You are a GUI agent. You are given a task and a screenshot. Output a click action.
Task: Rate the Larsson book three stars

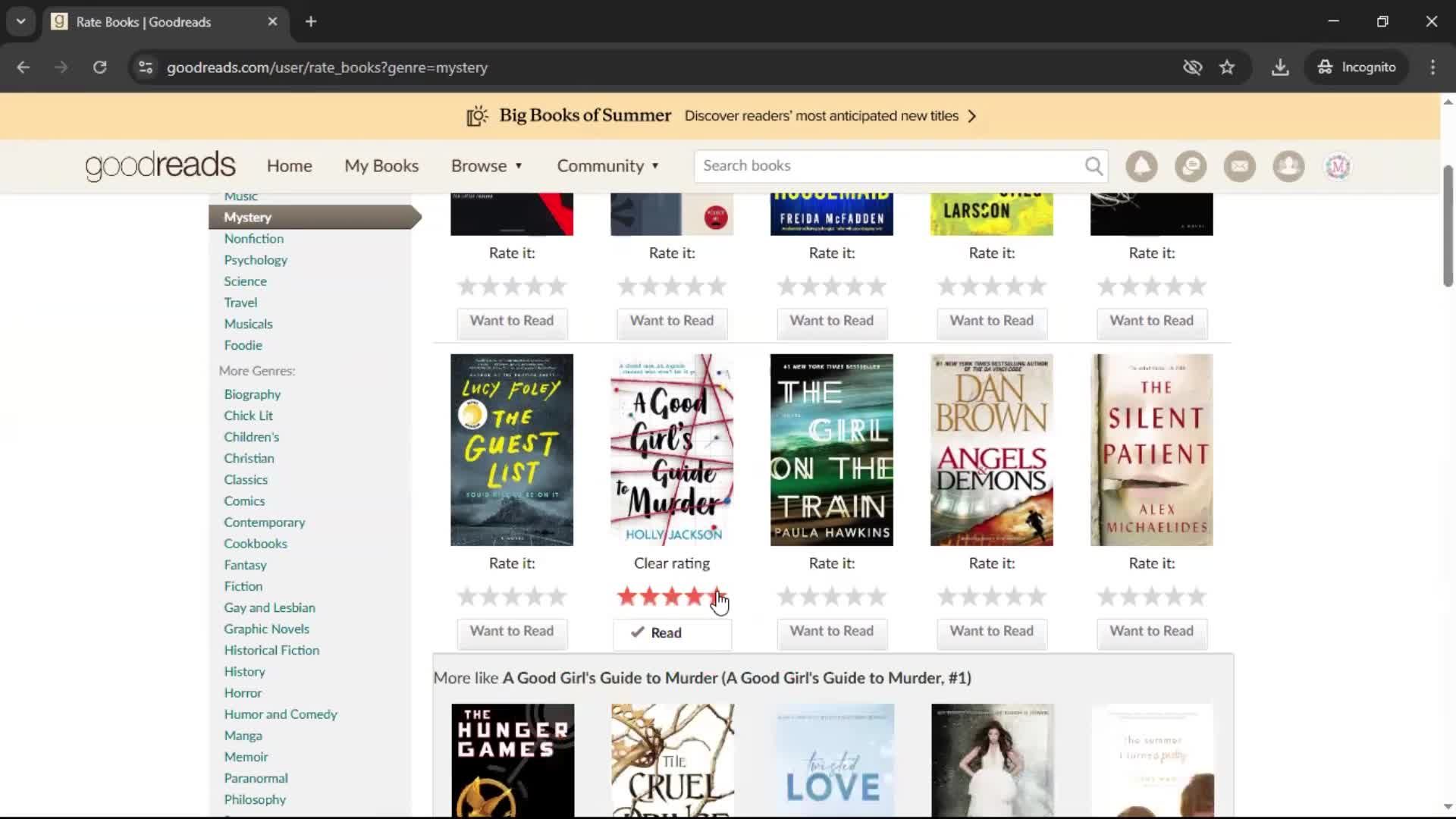[992, 287]
